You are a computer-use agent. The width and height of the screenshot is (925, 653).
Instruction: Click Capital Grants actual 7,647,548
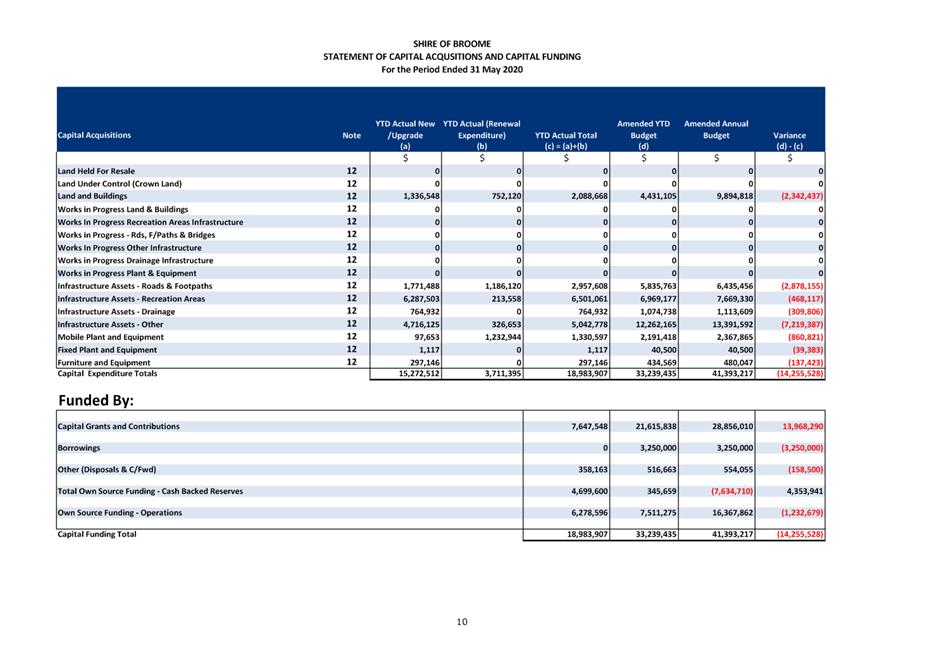point(589,426)
